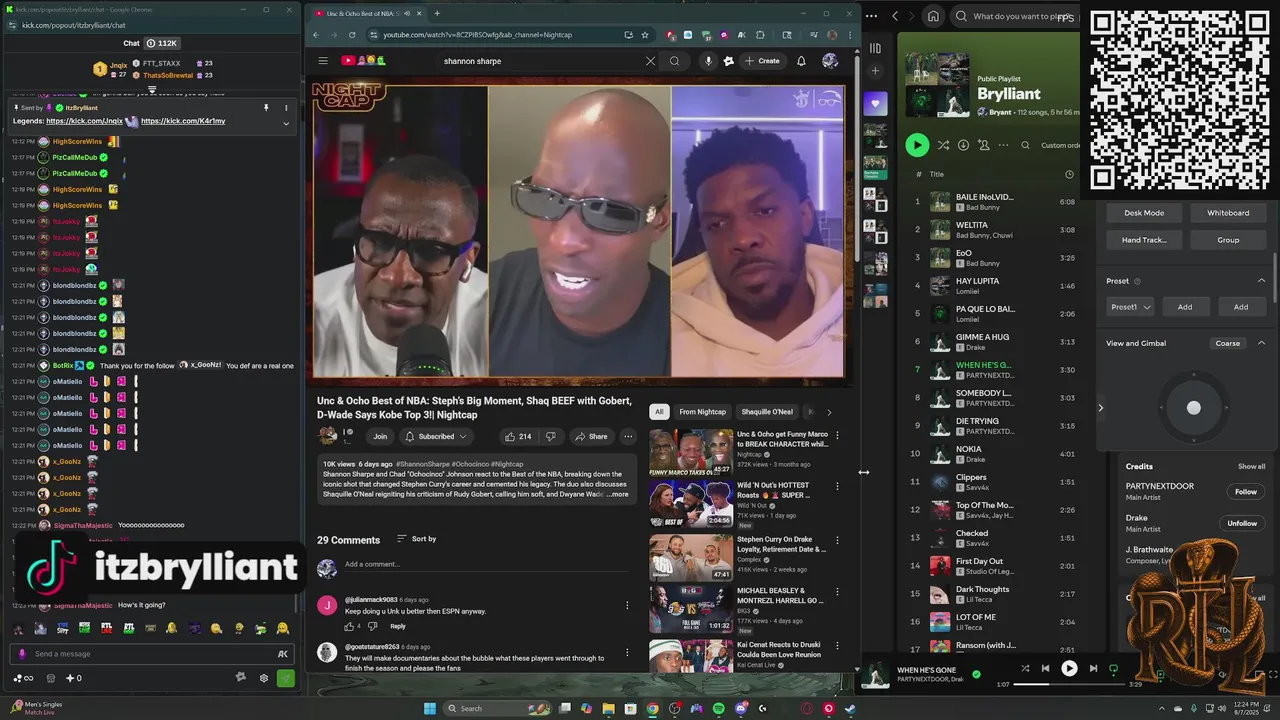
Task: Open Spotify home icon
Action: coord(933,16)
